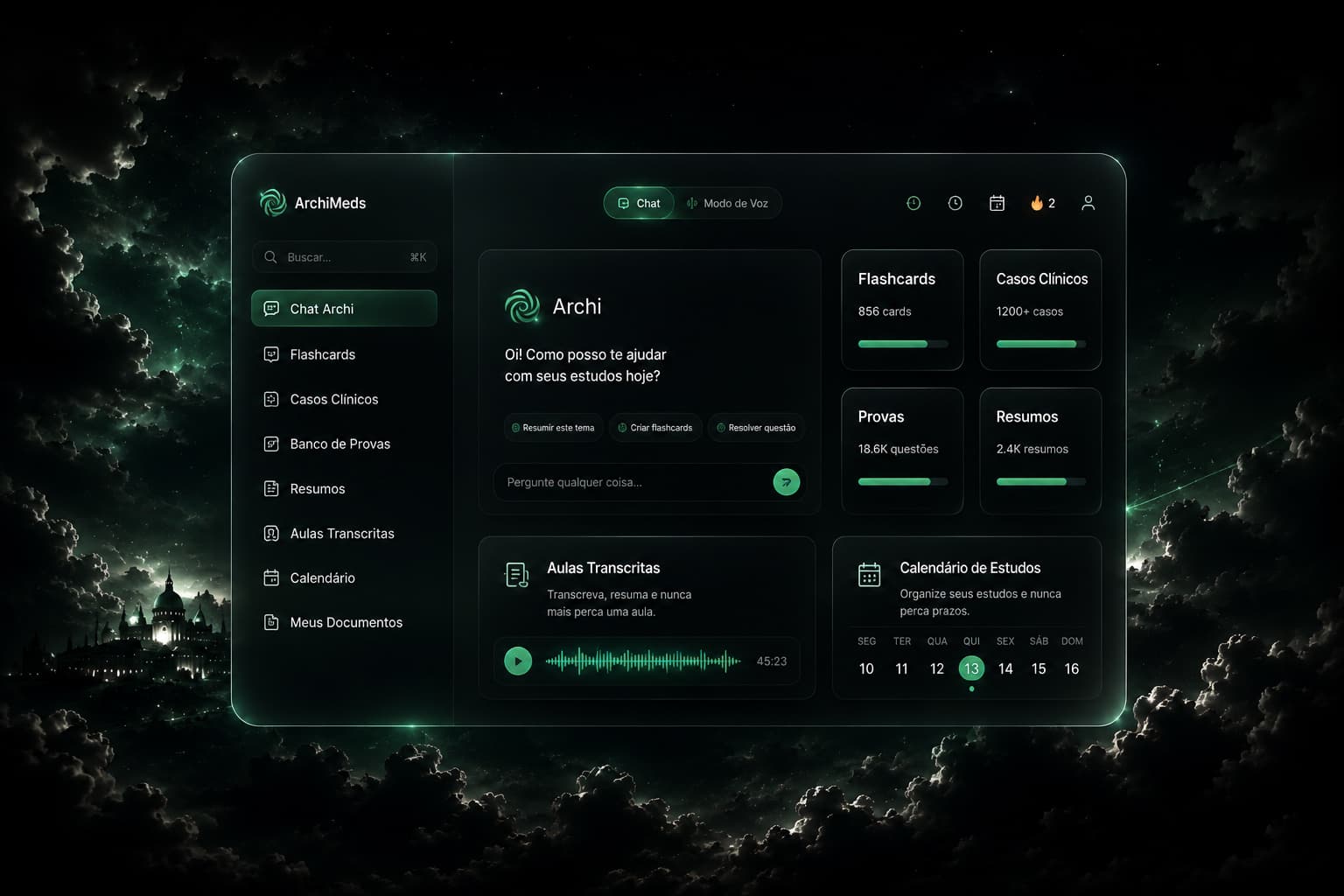Play the transcribed lecture audio

(518, 661)
